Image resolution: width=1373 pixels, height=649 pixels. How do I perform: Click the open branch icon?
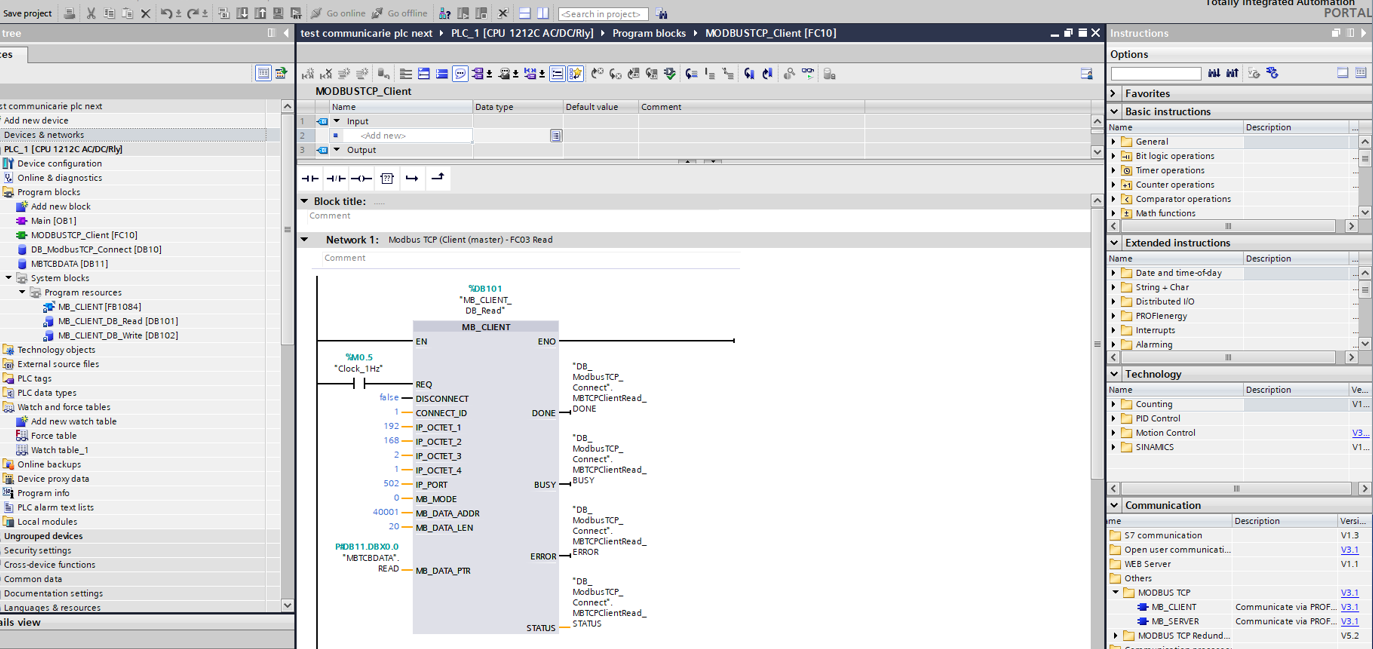click(412, 179)
